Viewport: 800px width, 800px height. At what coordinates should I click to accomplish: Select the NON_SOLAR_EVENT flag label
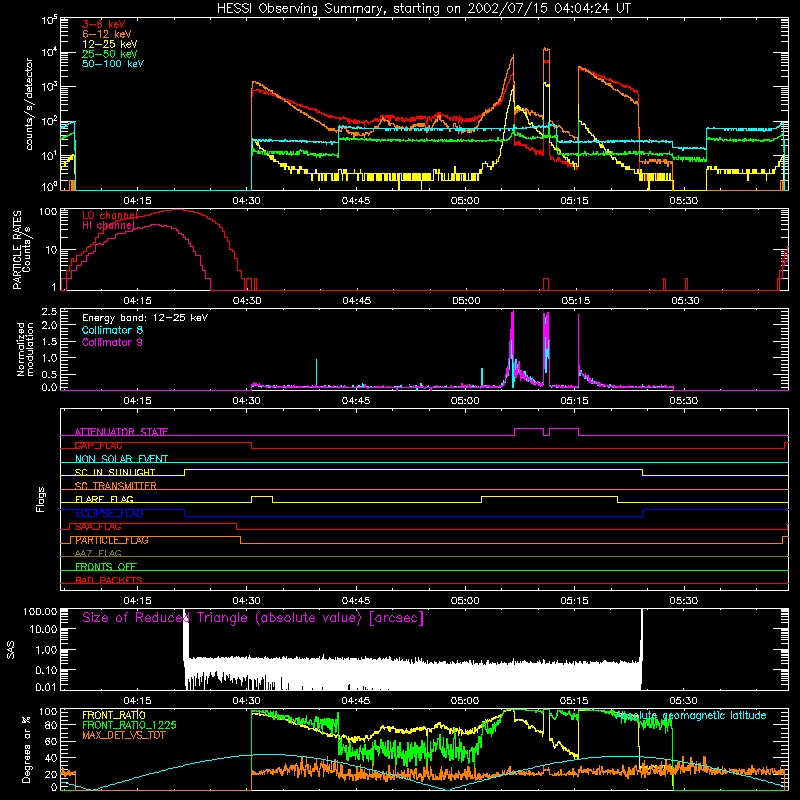click(x=121, y=459)
